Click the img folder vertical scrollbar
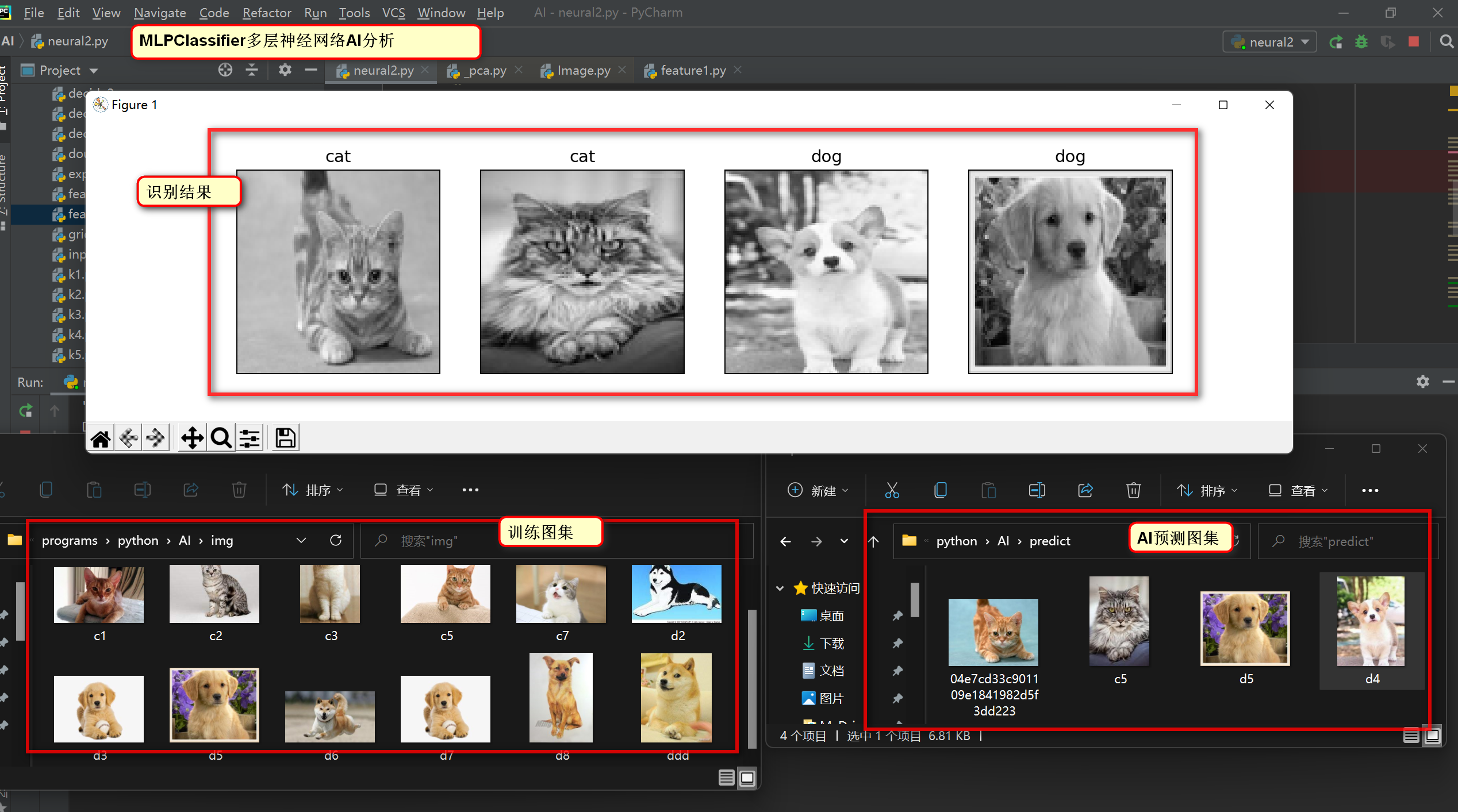 (751, 678)
